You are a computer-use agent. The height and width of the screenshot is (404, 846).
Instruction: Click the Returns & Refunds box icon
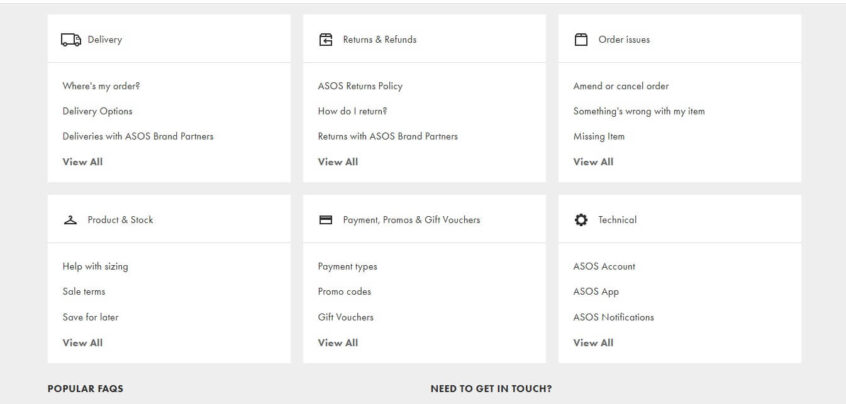[x=326, y=39]
